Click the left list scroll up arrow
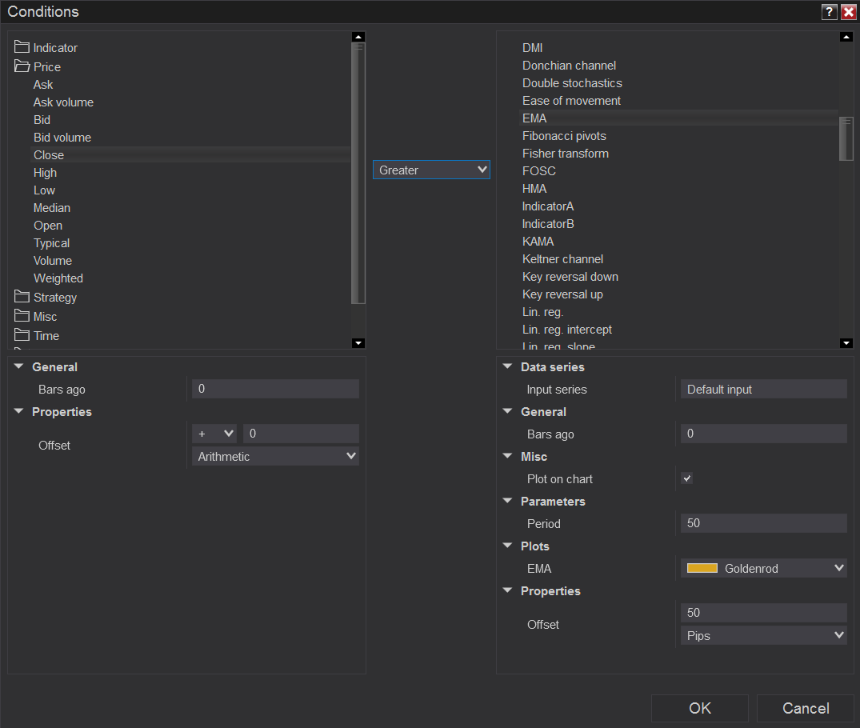The width and height of the screenshot is (860, 728). 358,37
